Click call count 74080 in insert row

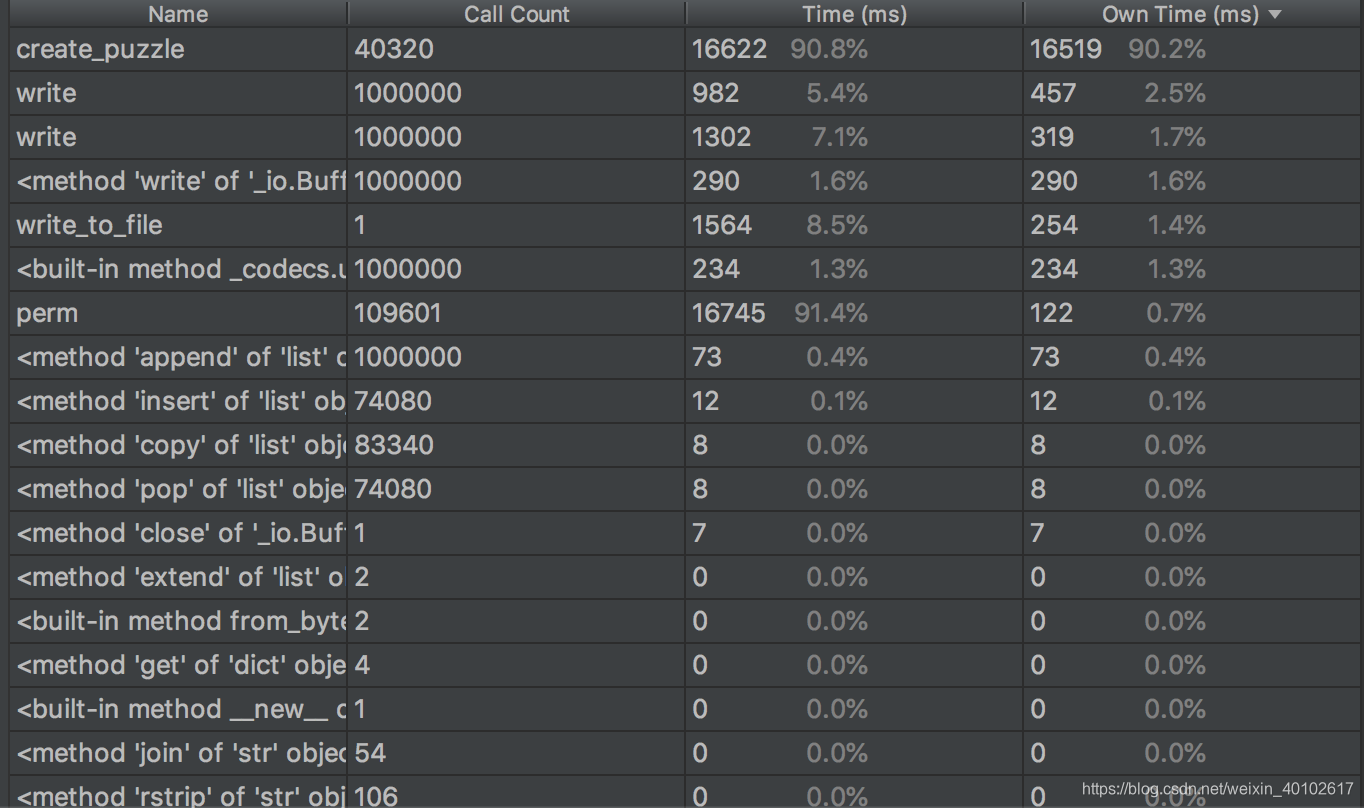pos(393,401)
